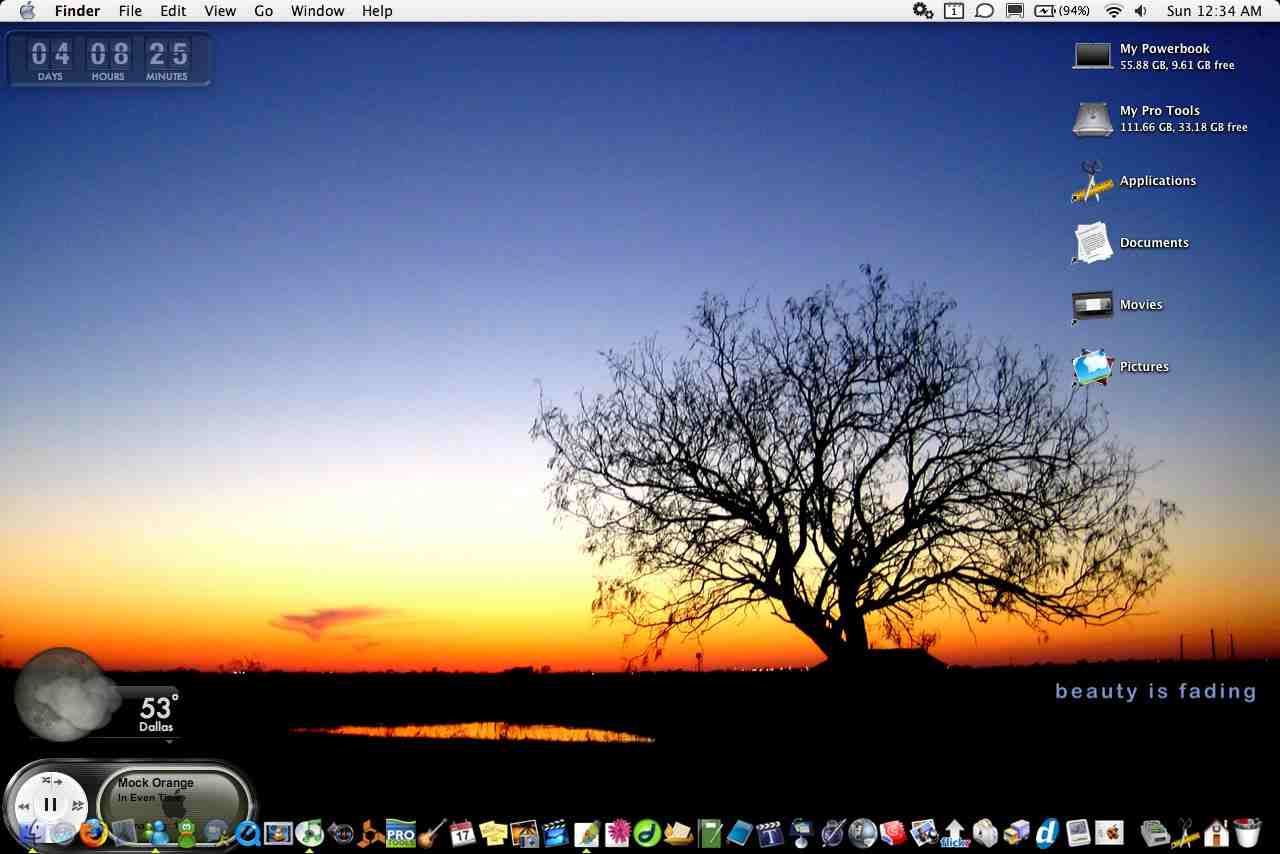Click the countdown timer days display
Viewport: 1280px width, 854px height.
point(49,58)
